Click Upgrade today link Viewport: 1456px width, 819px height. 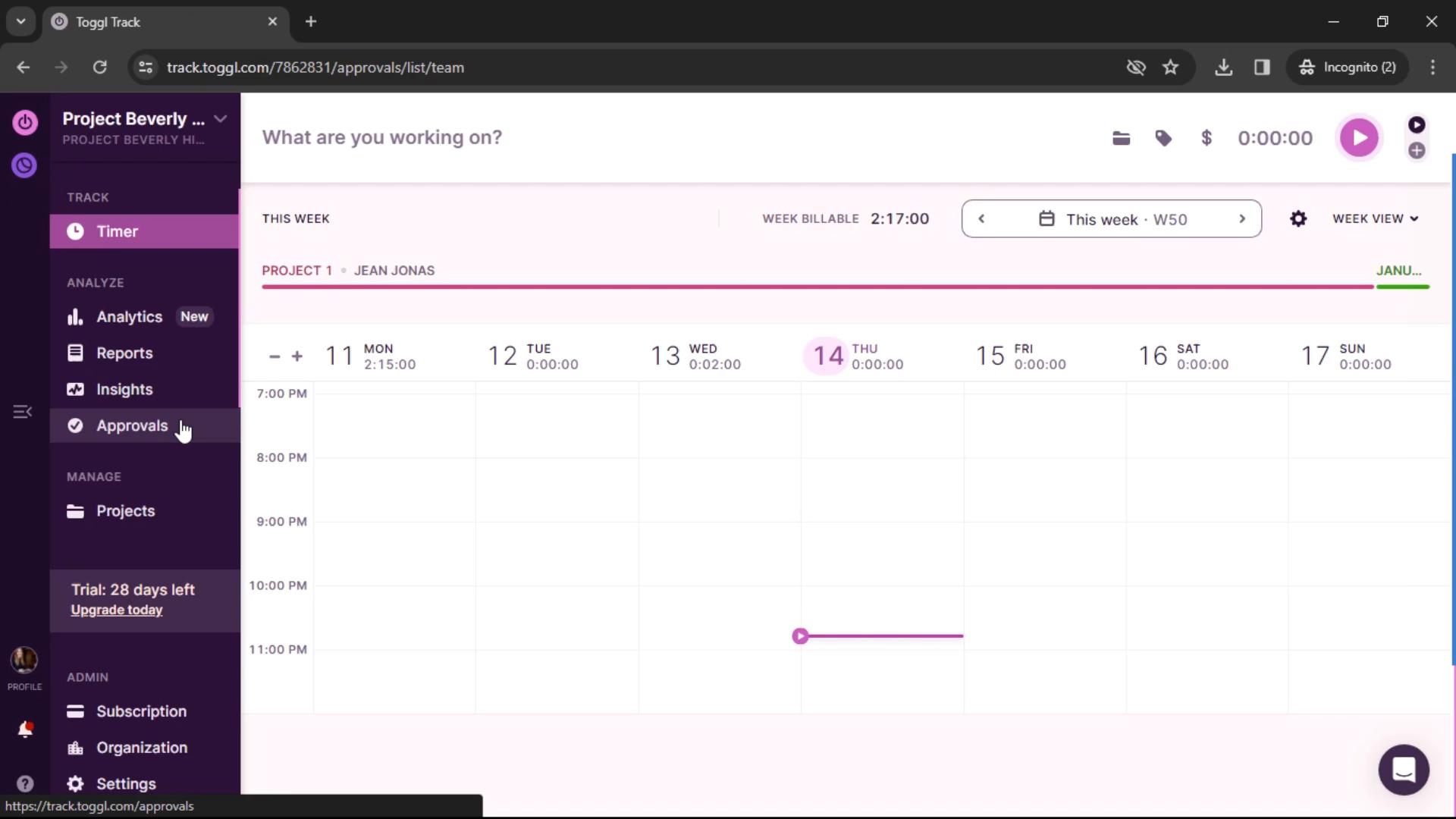click(116, 610)
